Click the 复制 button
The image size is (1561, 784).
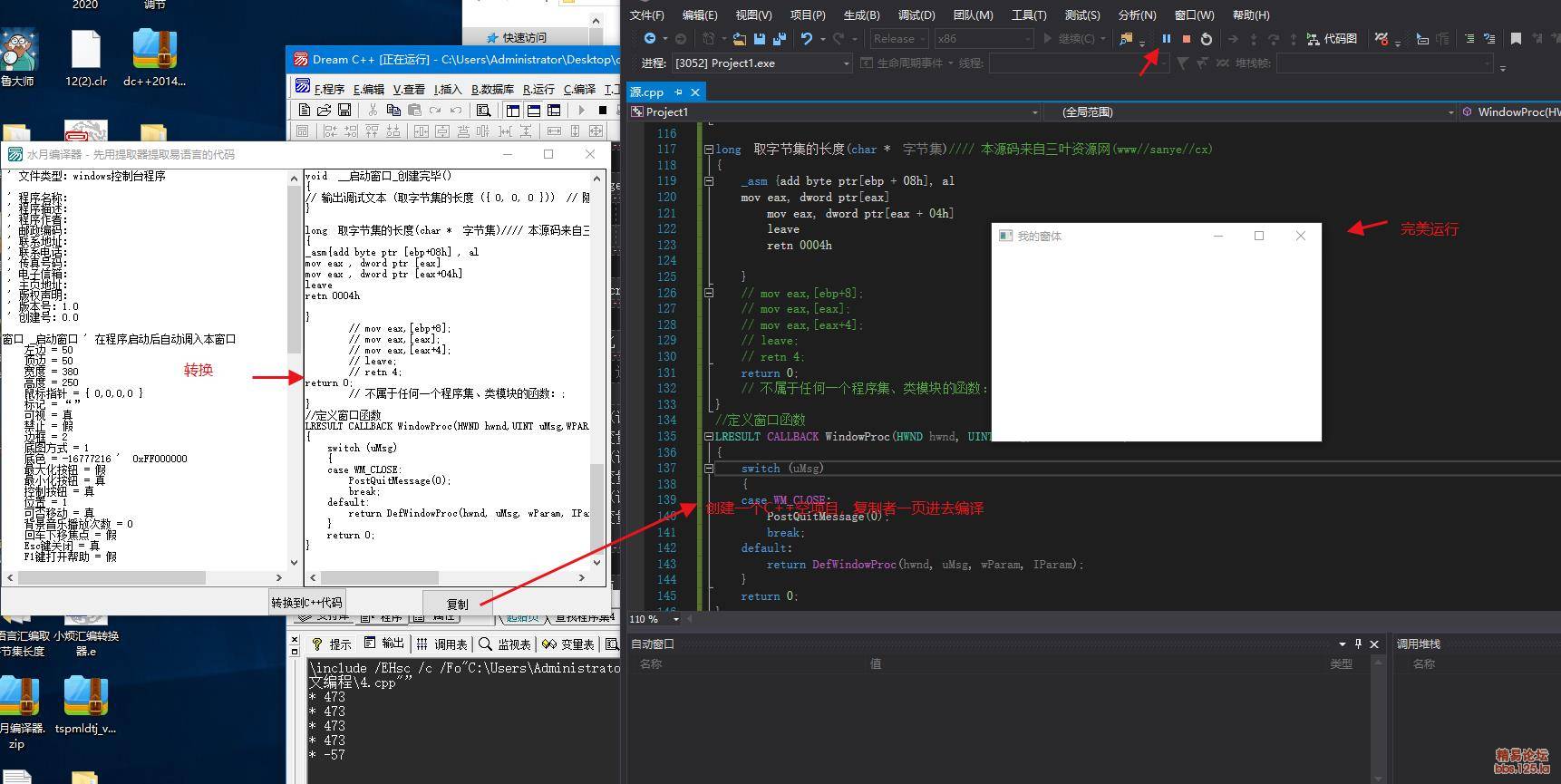tap(458, 604)
